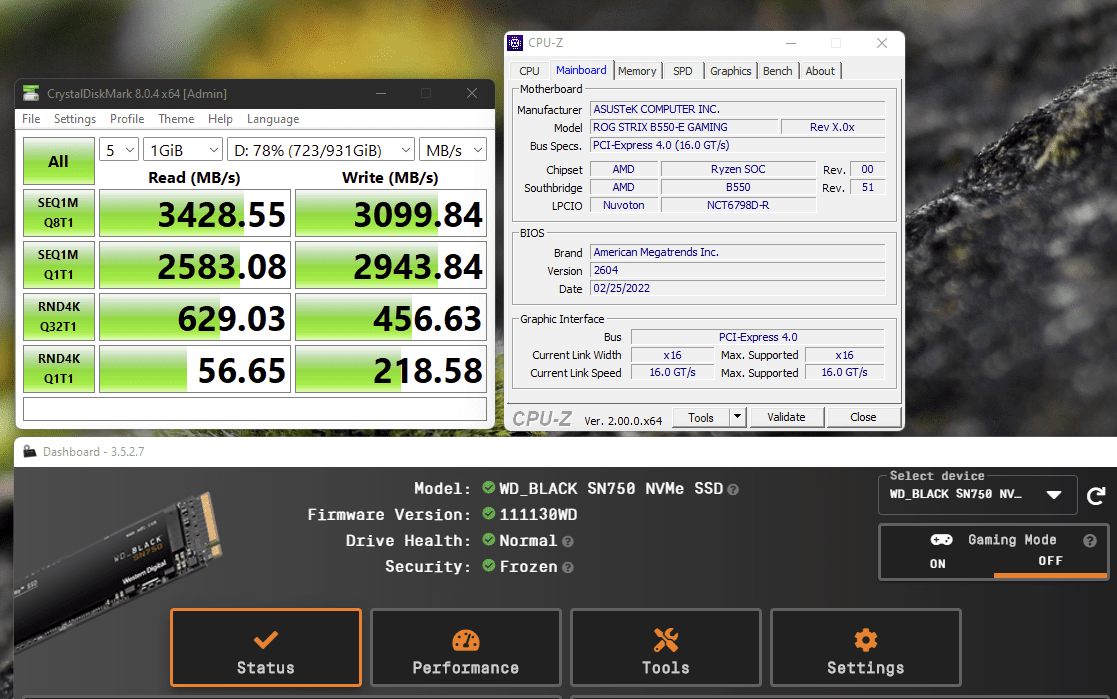Screen dimensions: 1117x699
Task: Switch to the Memory tab in CPU-Z
Action: coord(637,71)
